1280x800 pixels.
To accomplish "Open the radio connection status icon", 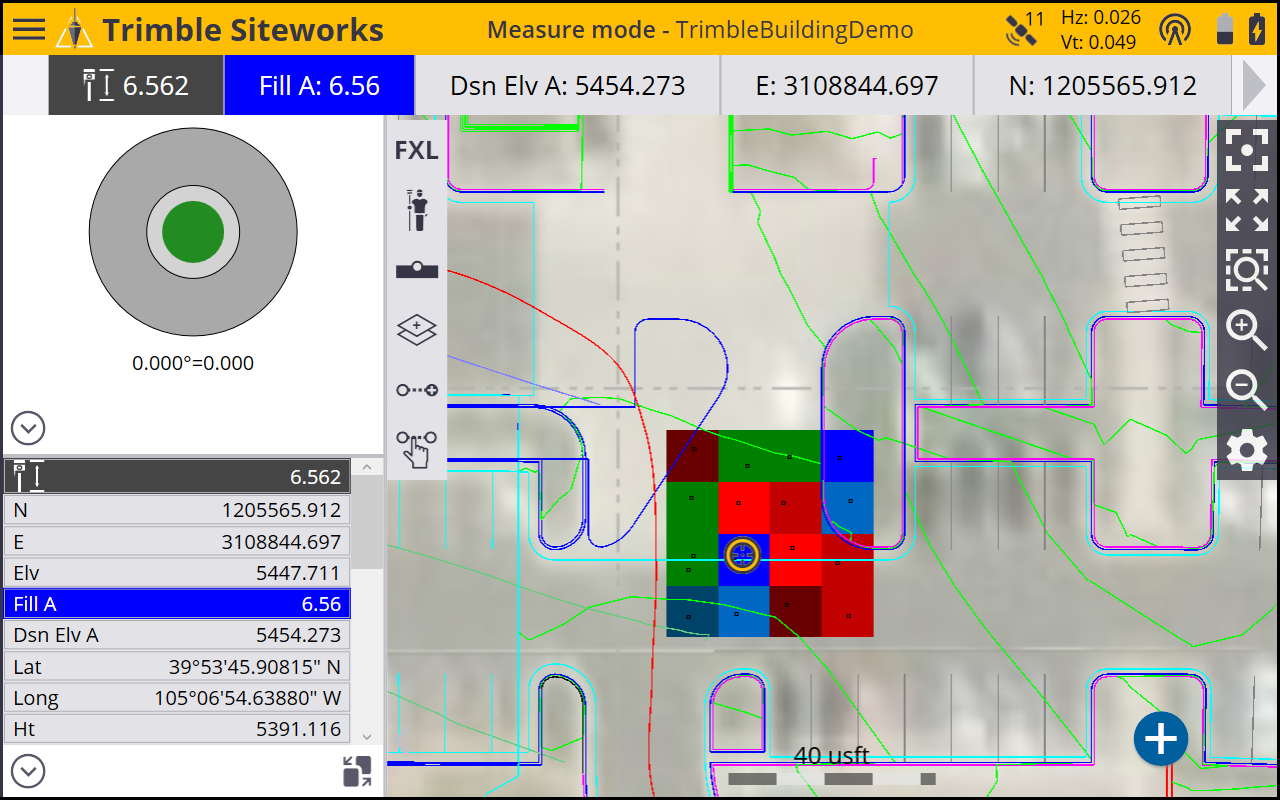I will [1175, 30].
